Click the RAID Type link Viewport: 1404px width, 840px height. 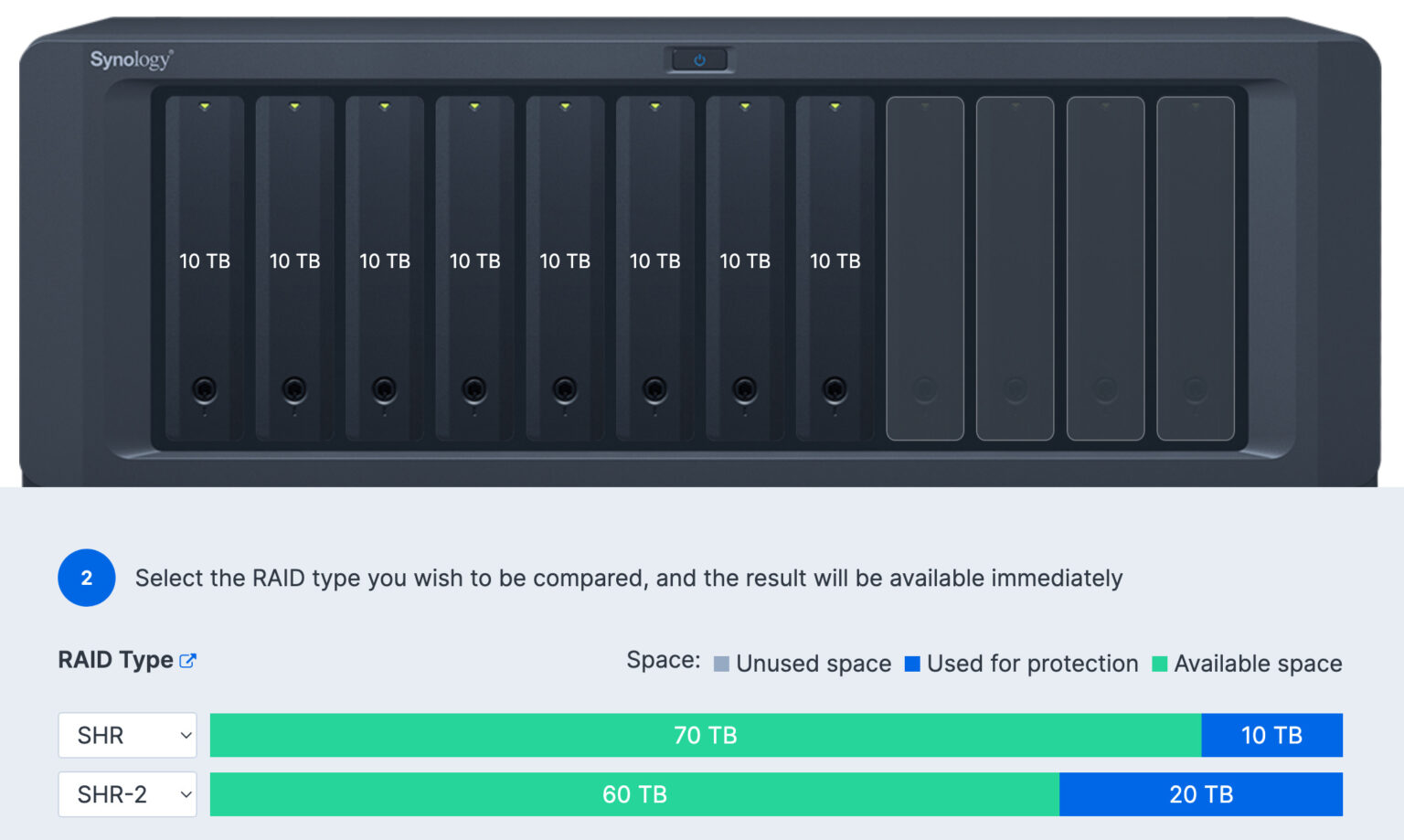pos(113,660)
